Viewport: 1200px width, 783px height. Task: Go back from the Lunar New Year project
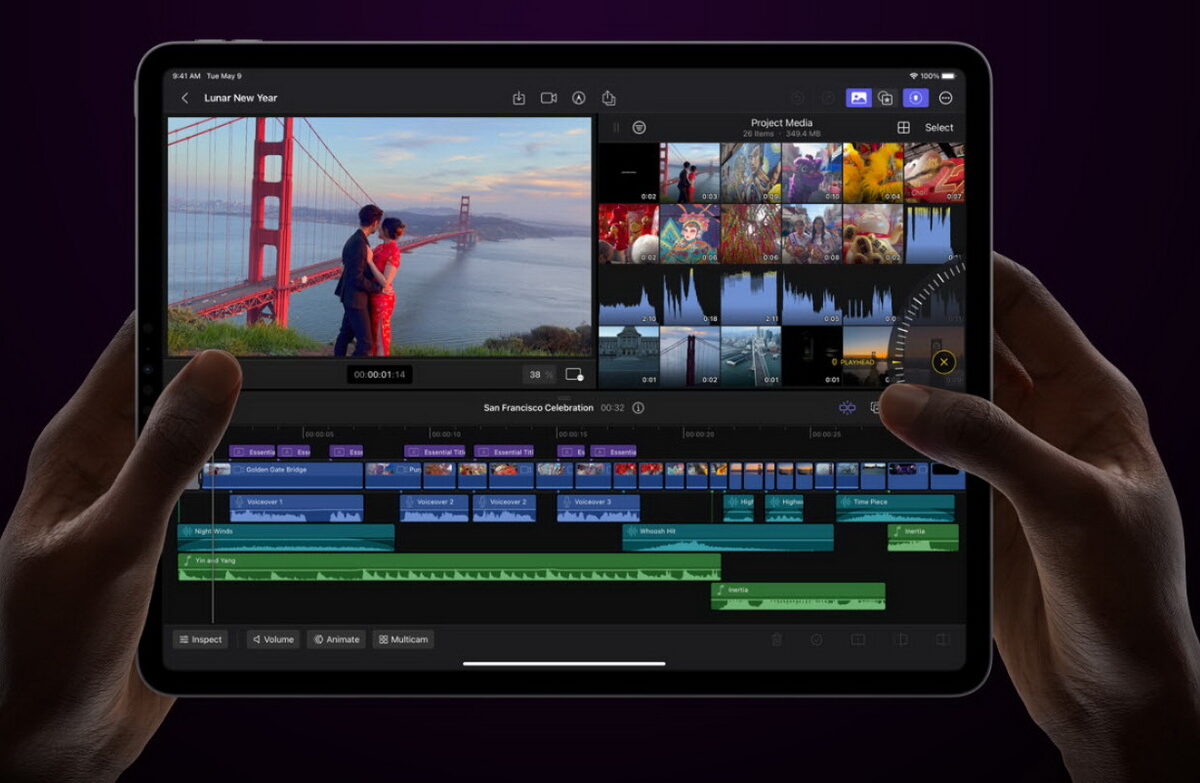tap(184, 98)
